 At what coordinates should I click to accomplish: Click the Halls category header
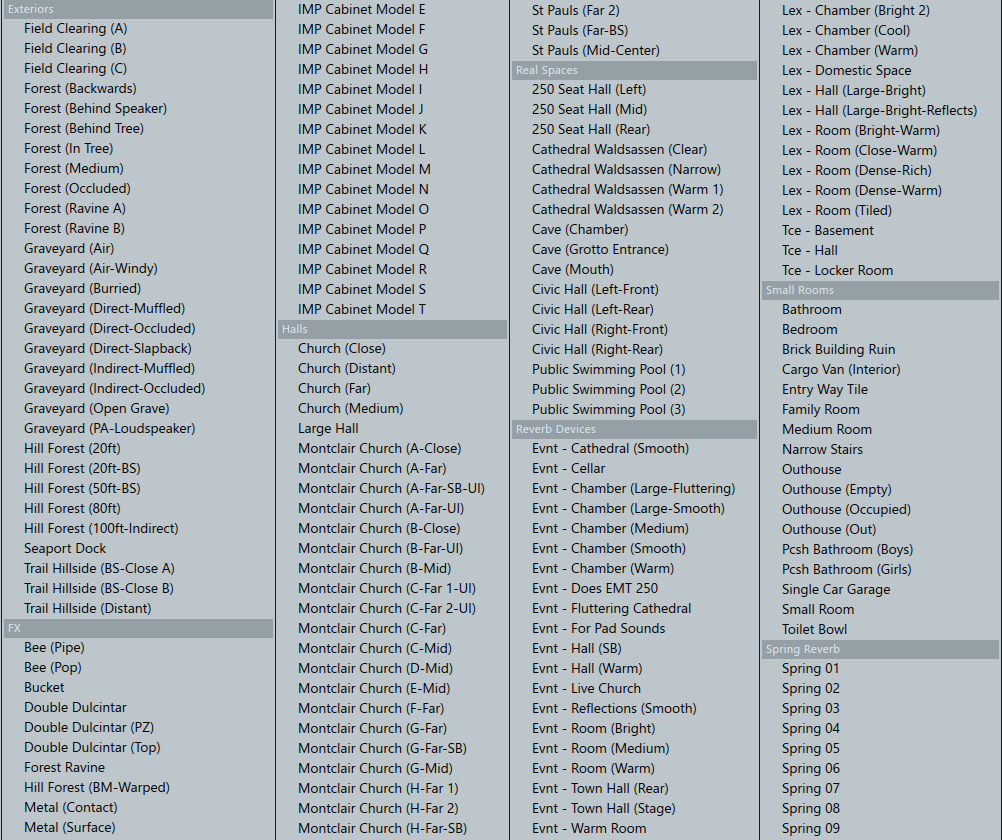[x=392, y=329]
